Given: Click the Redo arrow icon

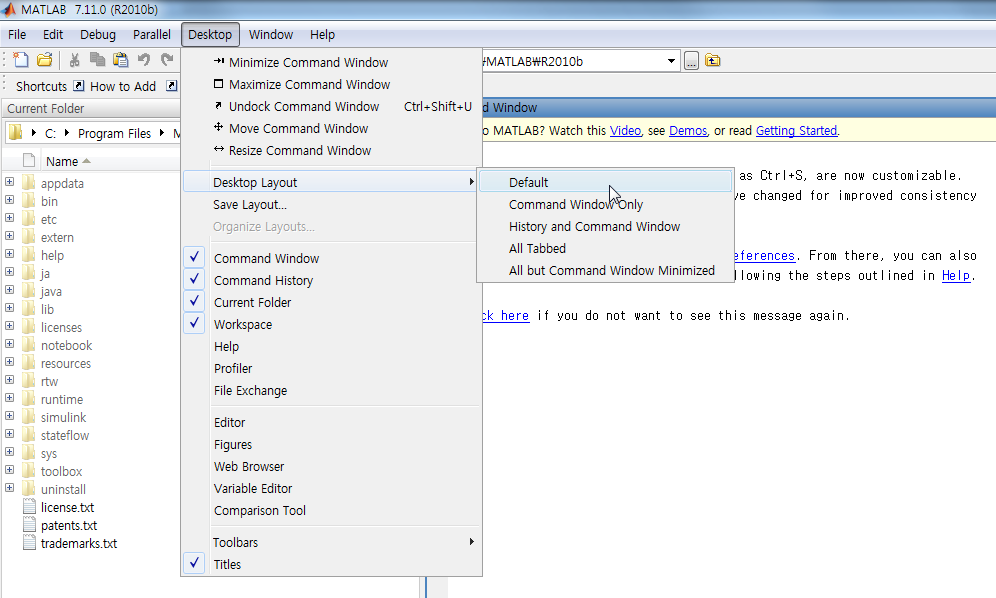Looking at the screenshot, I should [167, 60].
